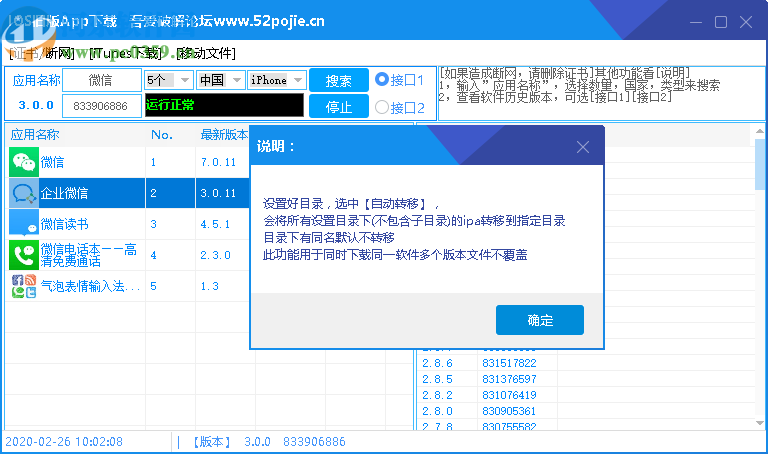Screen dimensions: 768x454
Task: Click the version list scrollbar thumb
Action: [x=760, y=164]
